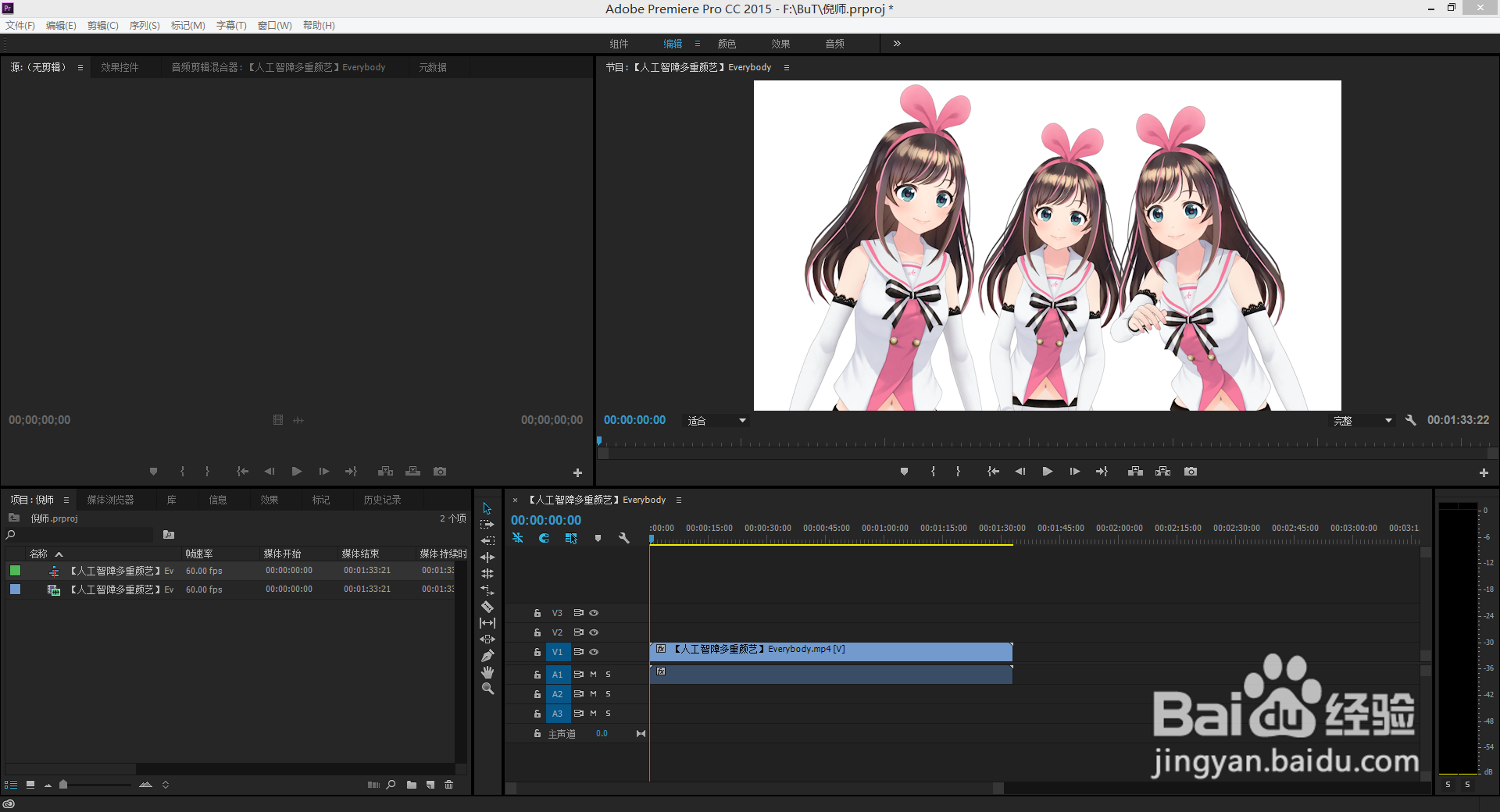Hide the V2 track output
Image resolution: width=1500 pixels, height=812 pixels.
594,632
